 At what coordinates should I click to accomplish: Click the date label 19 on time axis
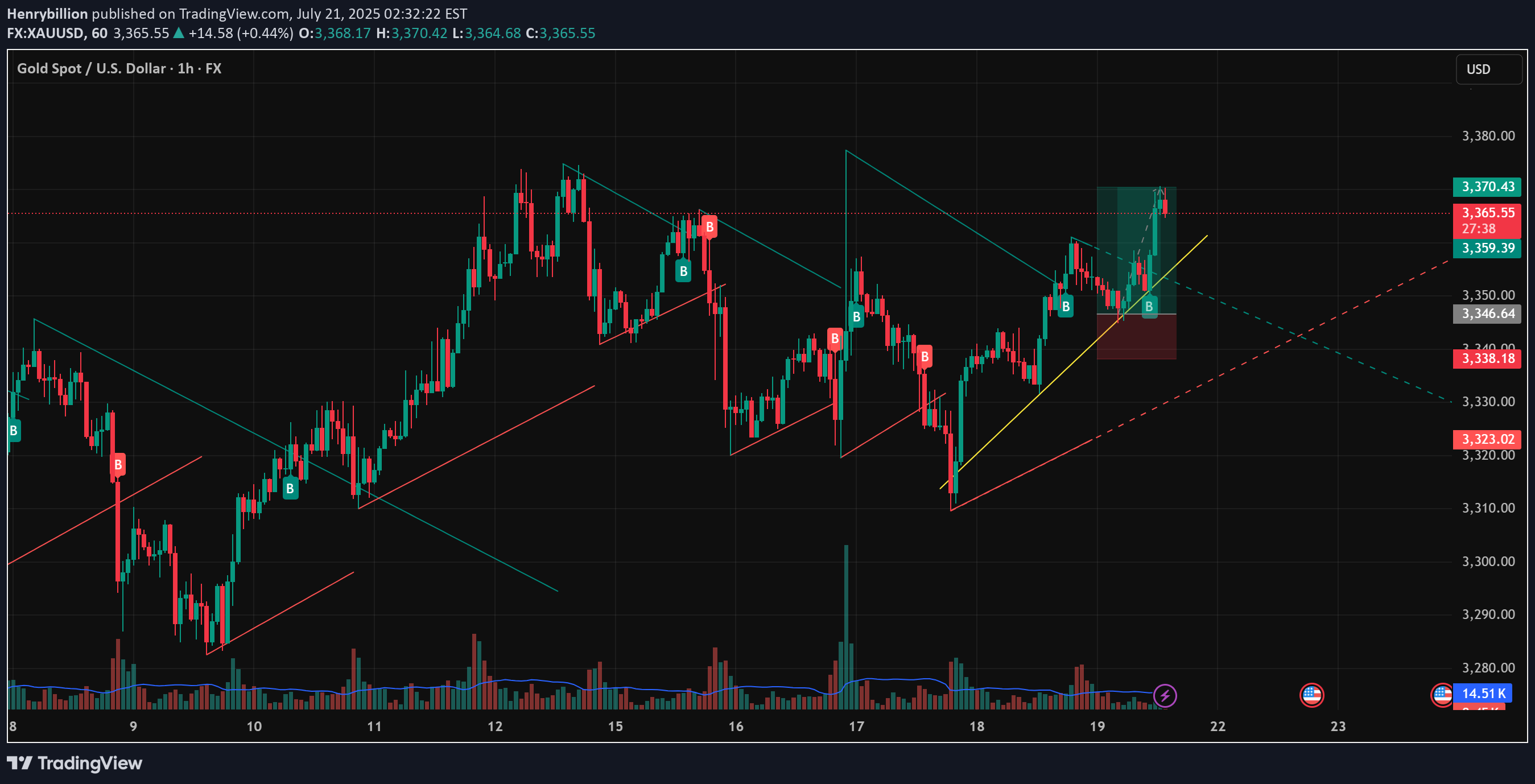1097,726
